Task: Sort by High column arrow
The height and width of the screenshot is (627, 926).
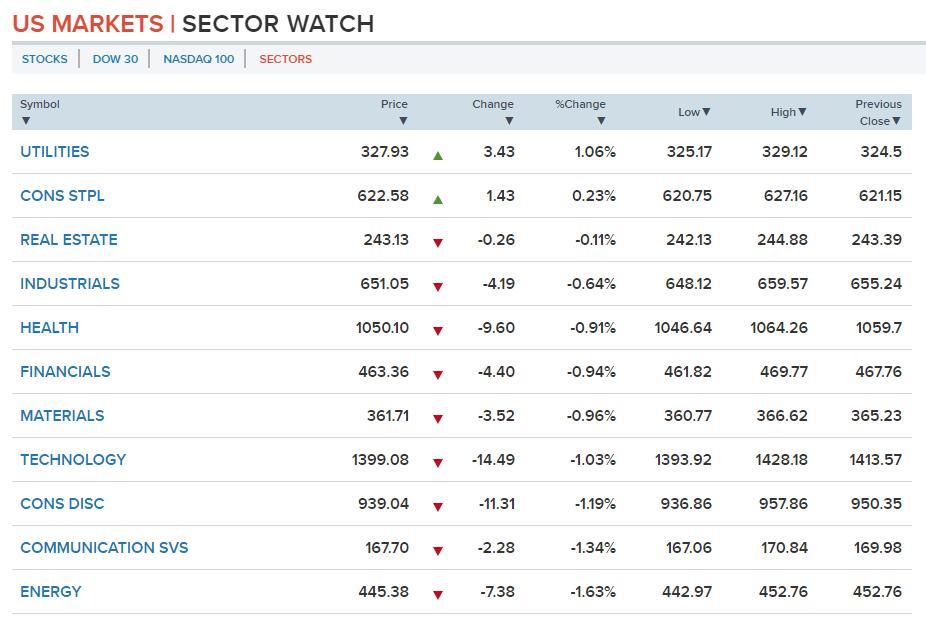Action: coord(802,112)
